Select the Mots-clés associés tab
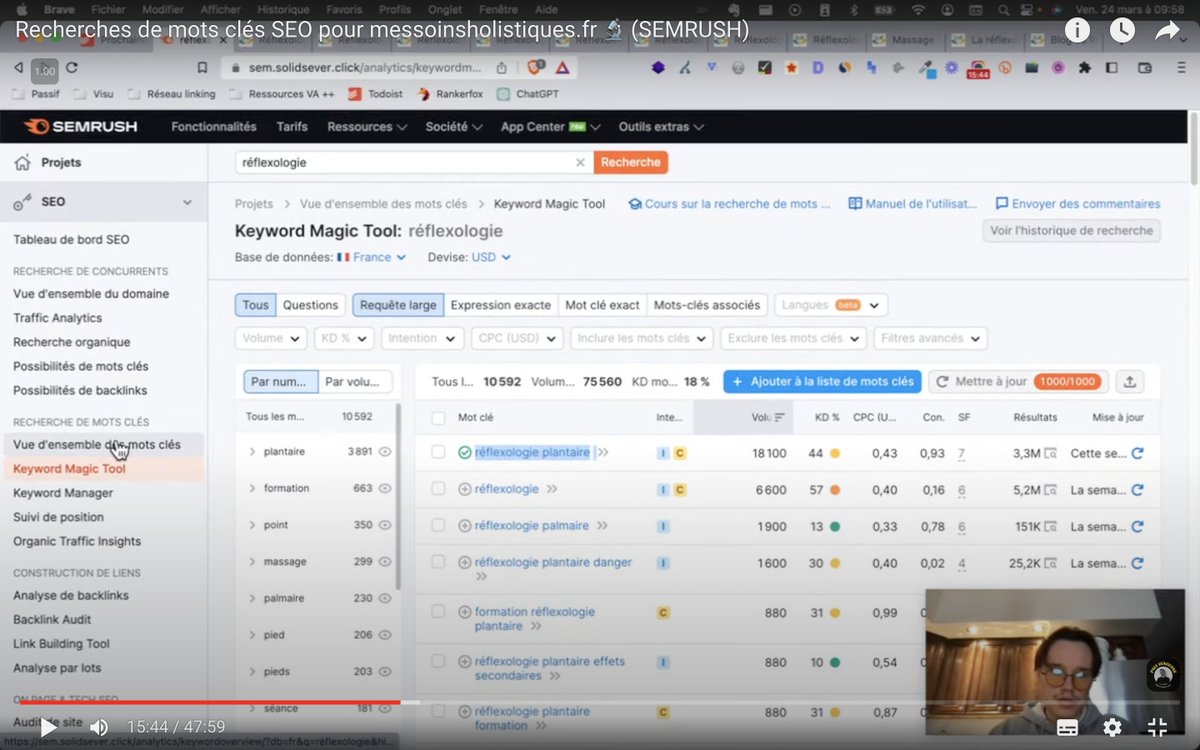The width and height of the screenshot is (1200, 750). click(706, 305)
